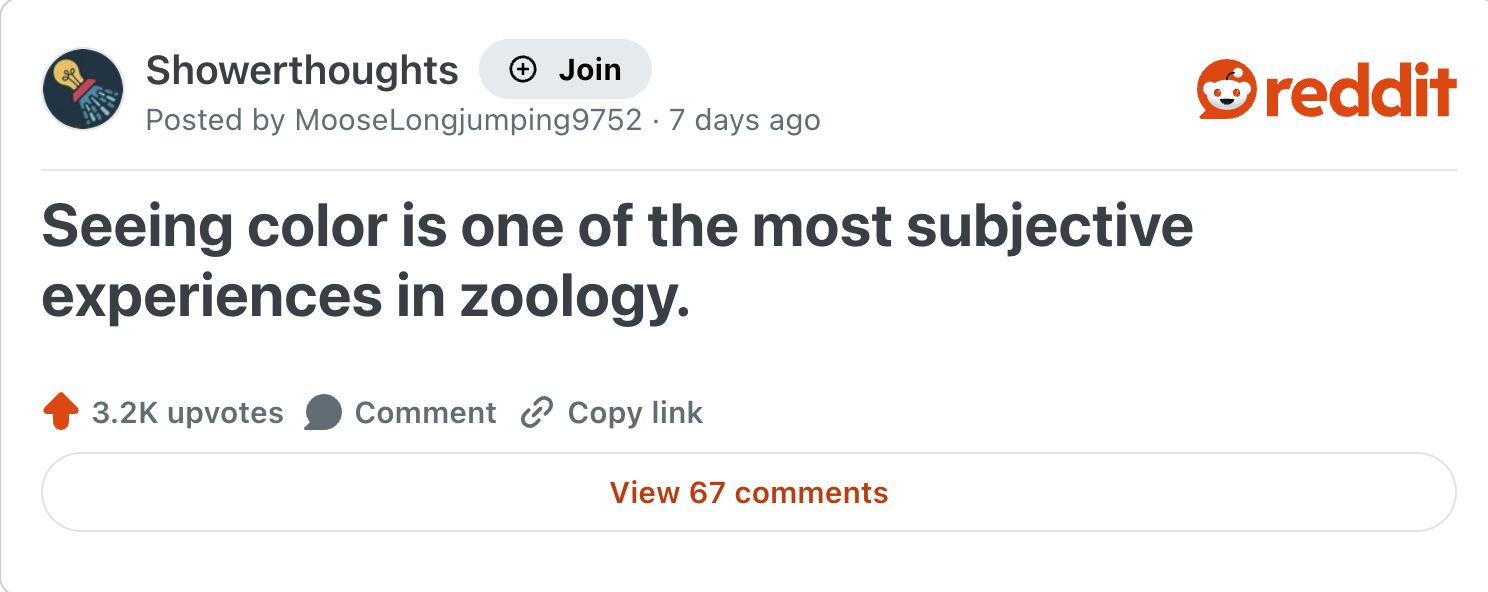
Task: Click the plus circle icon in Join
Action: click(x=523, y=70)
